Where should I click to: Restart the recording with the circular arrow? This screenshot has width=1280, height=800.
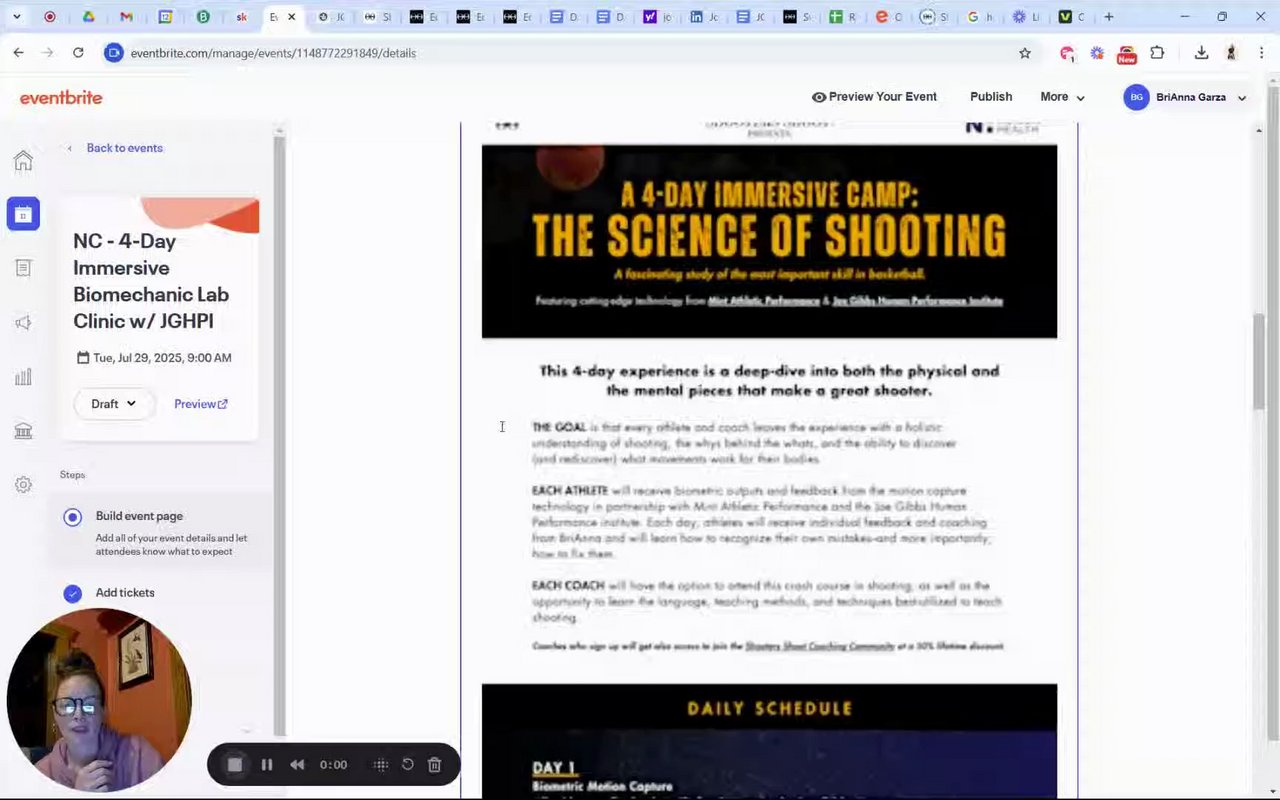pos(408,765)
